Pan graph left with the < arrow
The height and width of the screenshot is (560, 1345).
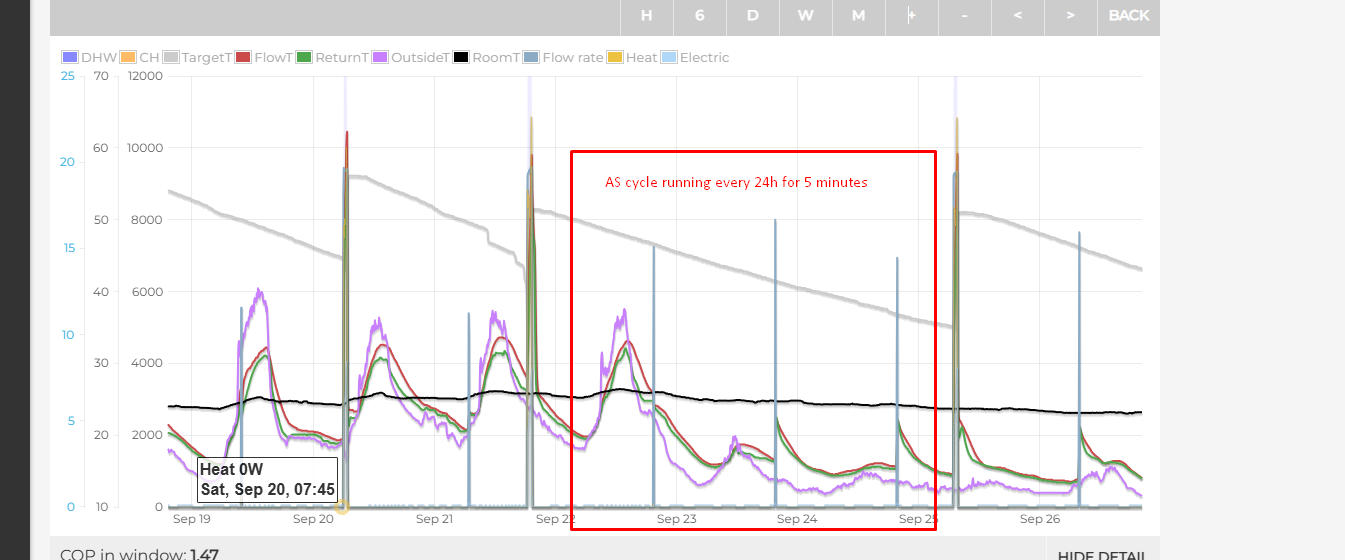[x=1017, y=16]
